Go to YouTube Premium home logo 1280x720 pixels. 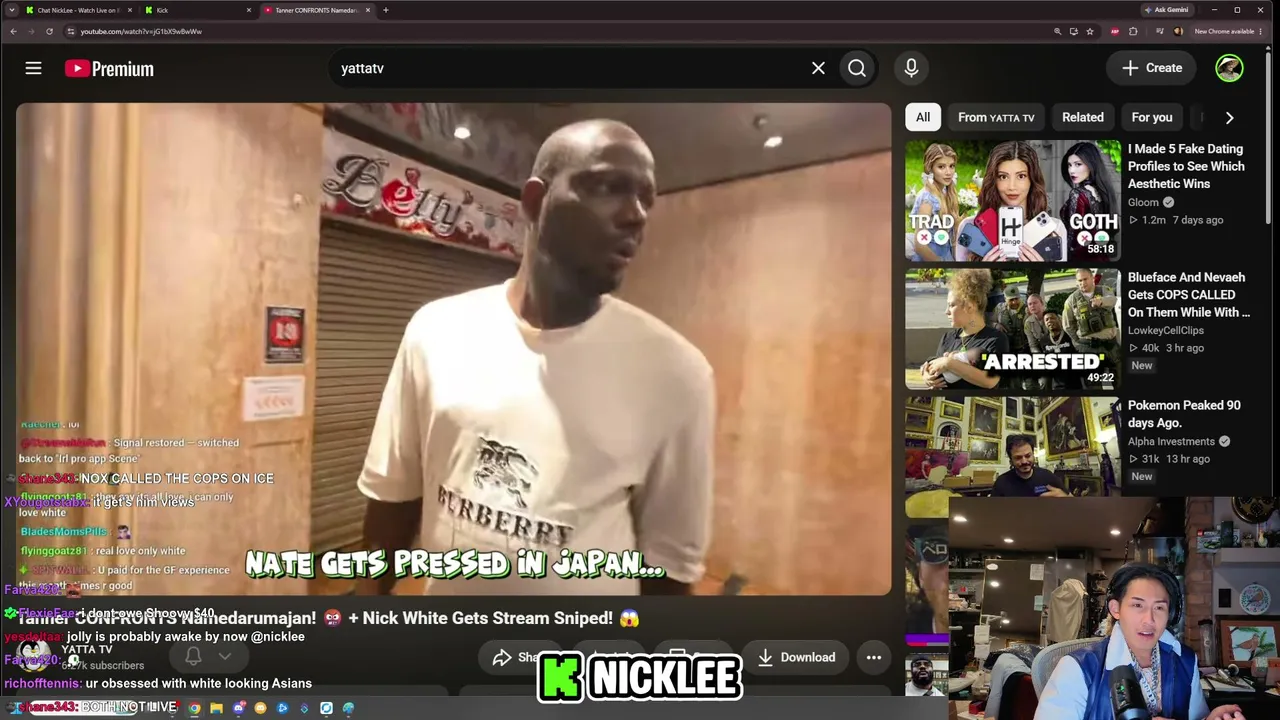[x=109, y=68]
